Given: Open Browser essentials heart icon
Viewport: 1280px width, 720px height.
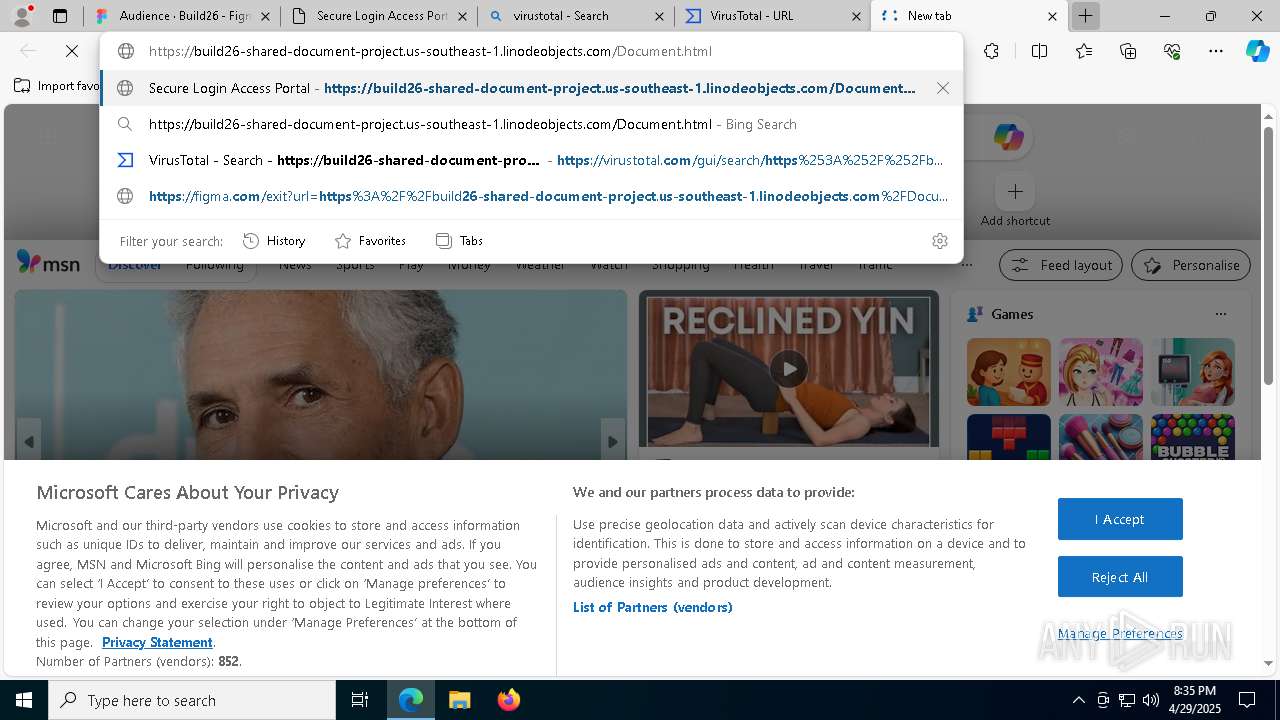Looking at the screenshot, I should (1172, 51).
